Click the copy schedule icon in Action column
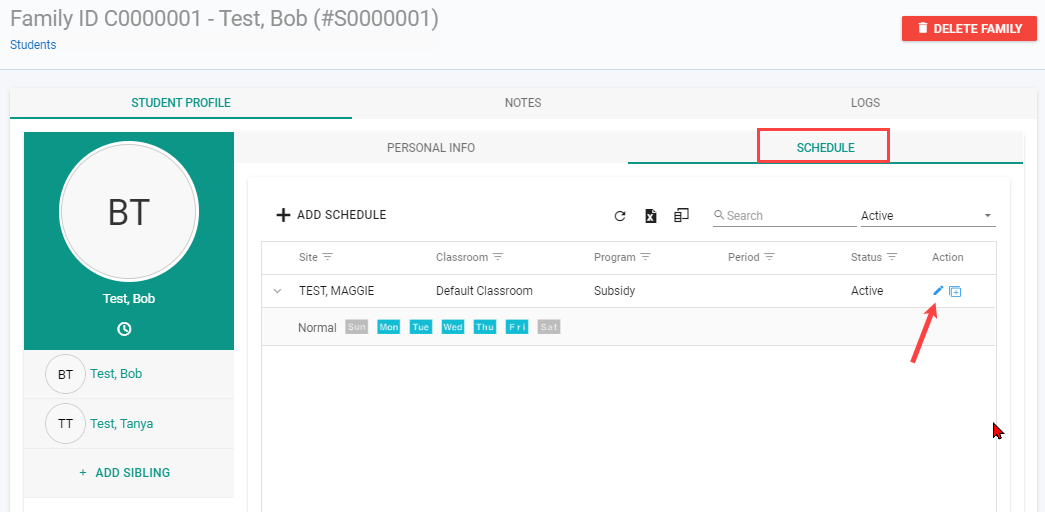This screenshot has height=512, width=1045. tap(955, 291)
